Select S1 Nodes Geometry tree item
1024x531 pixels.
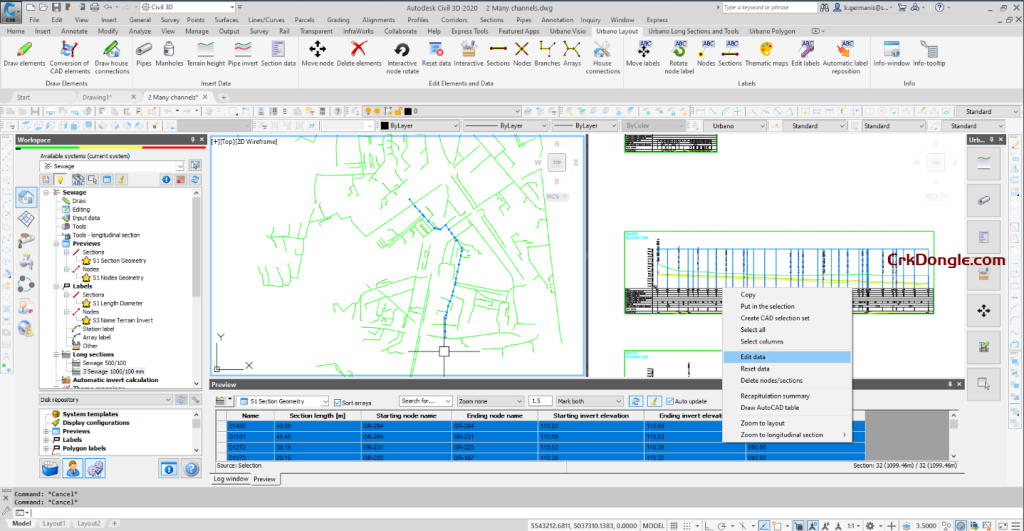118,278
